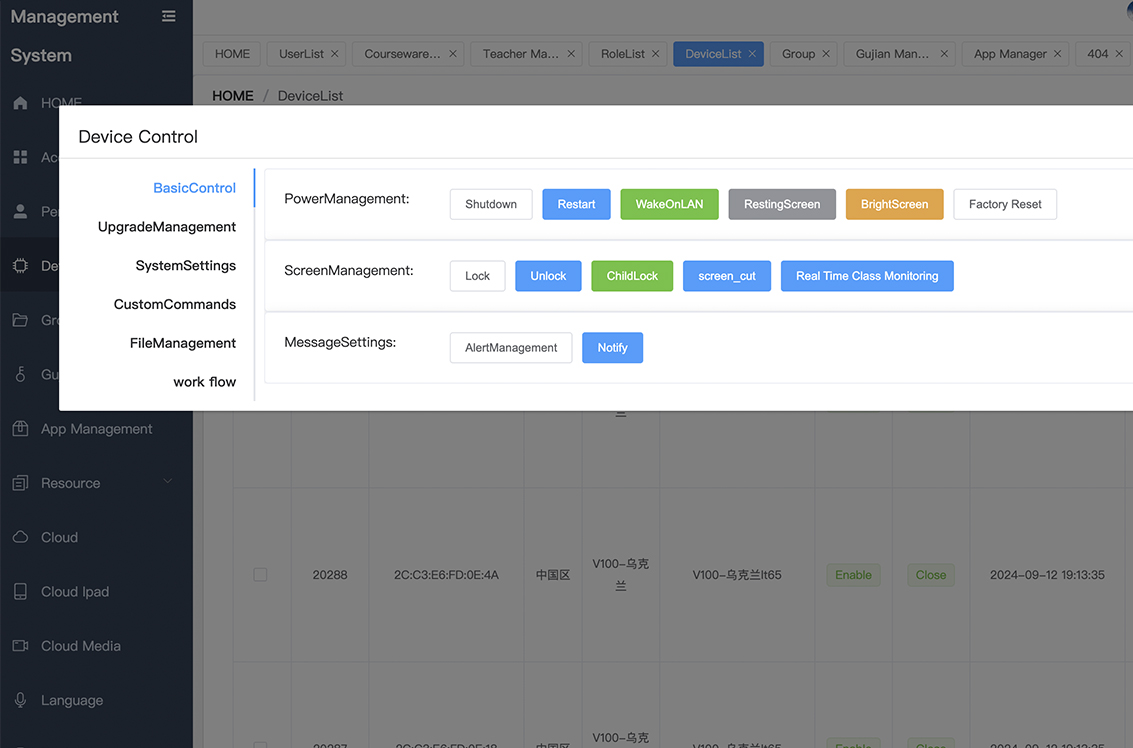The height and width of the screenshot is (748, 1133).
Task: Tick the checkbox for device 20288
Action: tap(260, 575)
